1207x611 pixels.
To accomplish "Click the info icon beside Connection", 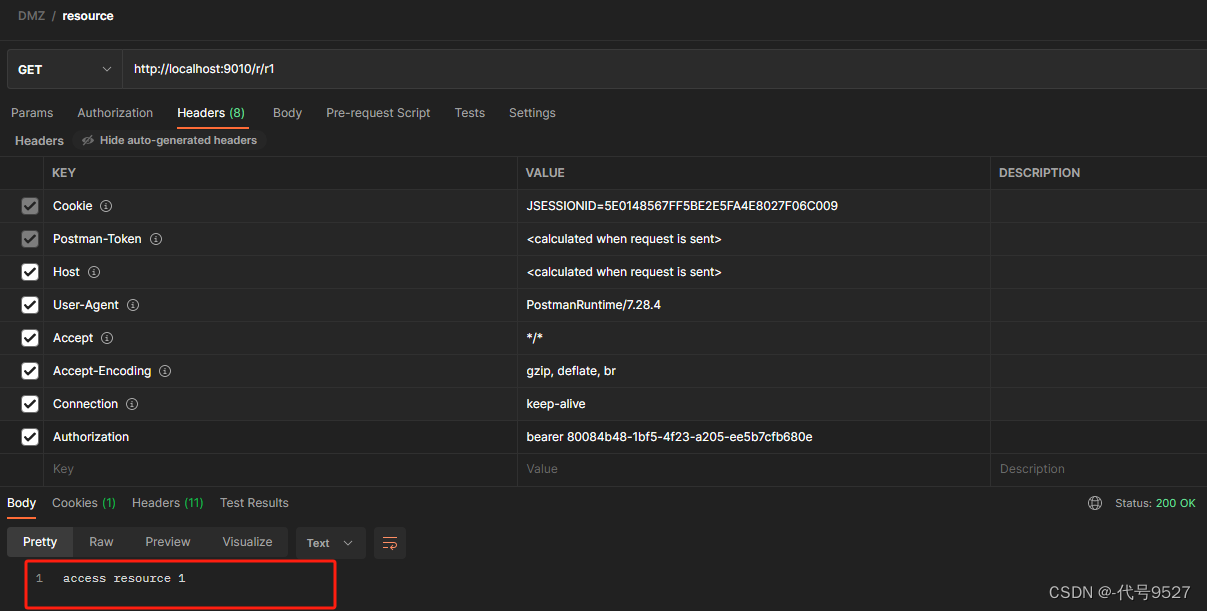I will tap(132, 404).
